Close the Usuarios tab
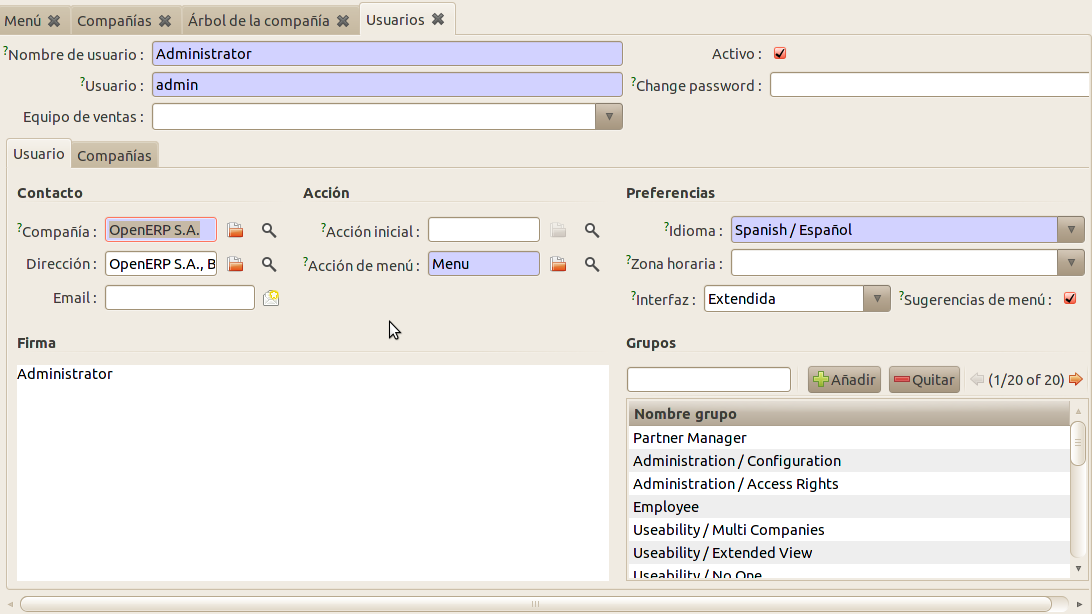 click(x=437, y=19)
